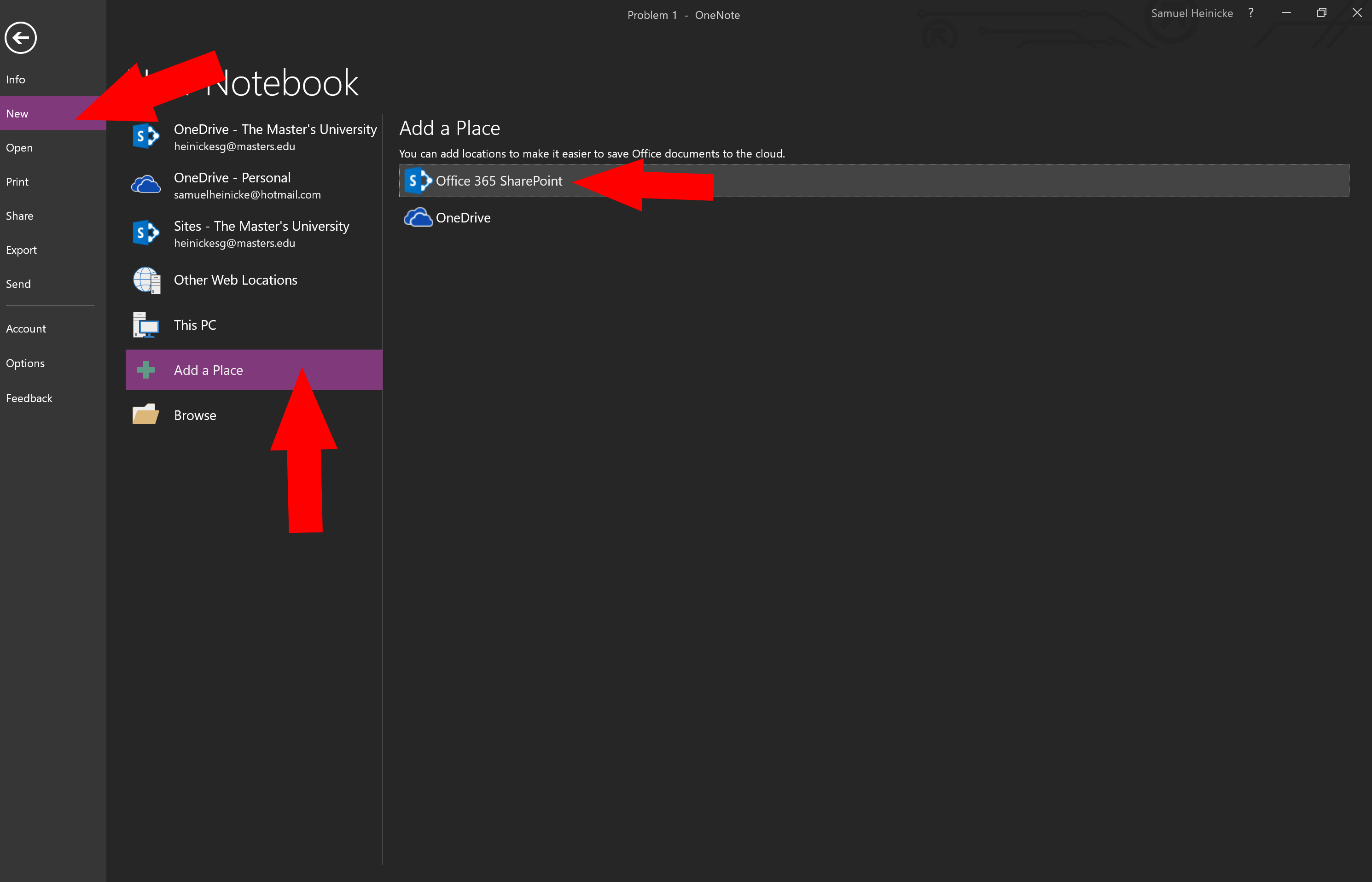Select OneDrive - The Master's University location
1372x882 pixels.
[254, 137]
